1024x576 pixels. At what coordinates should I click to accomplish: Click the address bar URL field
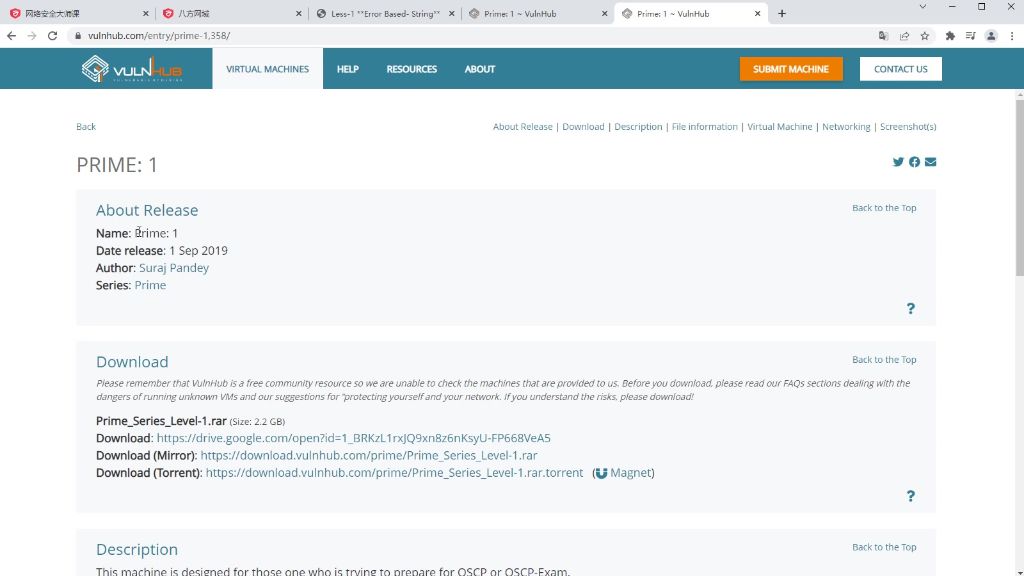point(470,36)
